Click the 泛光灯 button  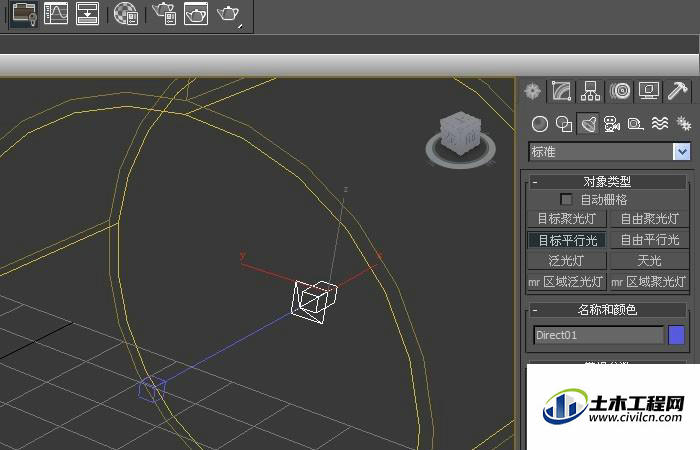click(567, 261)
